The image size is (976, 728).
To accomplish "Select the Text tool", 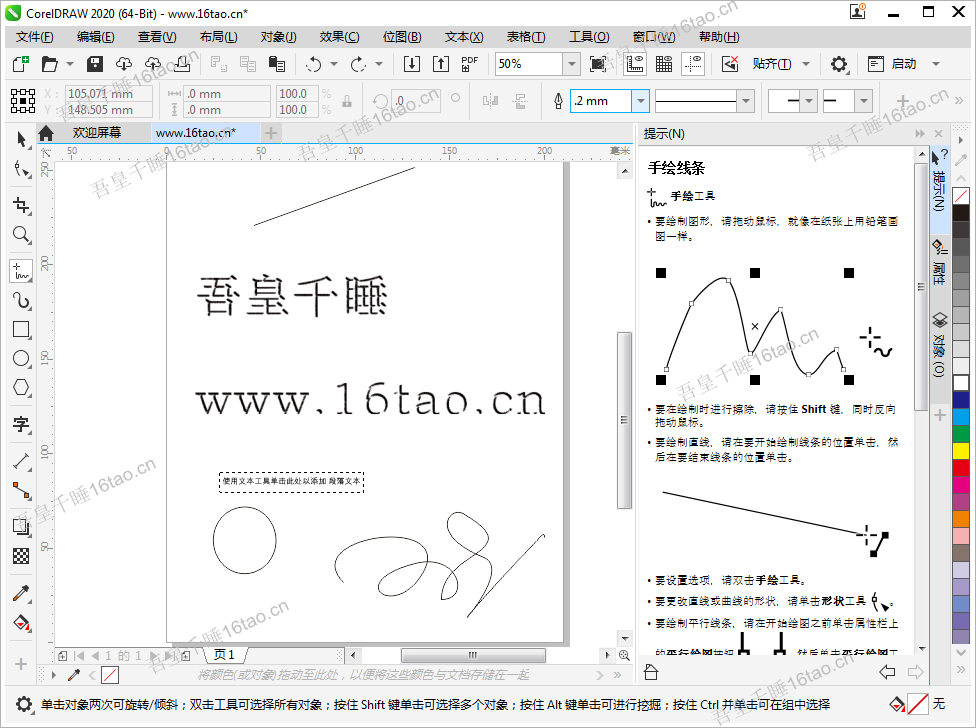I will tap(21, 424).
